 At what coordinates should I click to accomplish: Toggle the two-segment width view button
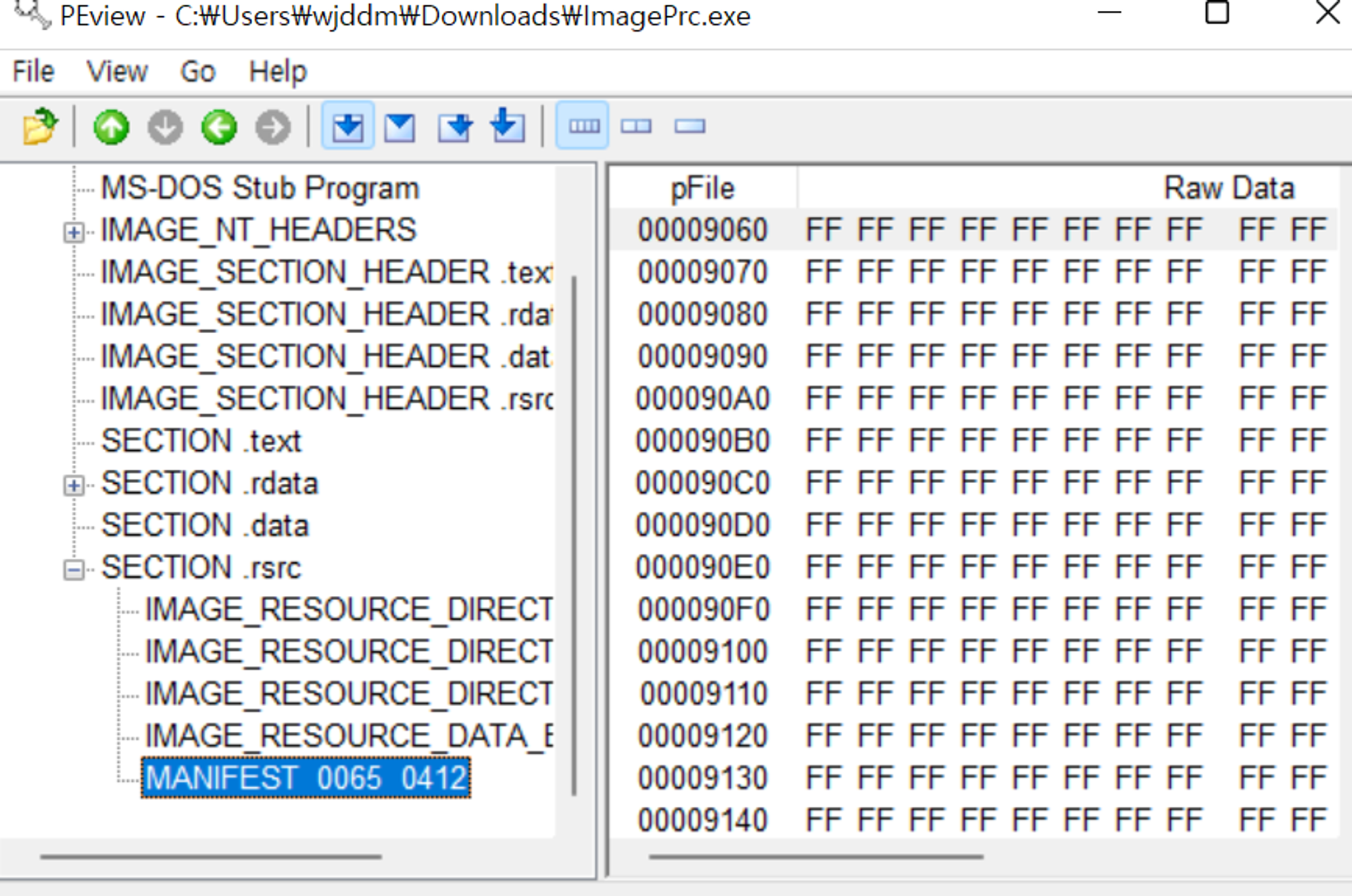(636, 126)
